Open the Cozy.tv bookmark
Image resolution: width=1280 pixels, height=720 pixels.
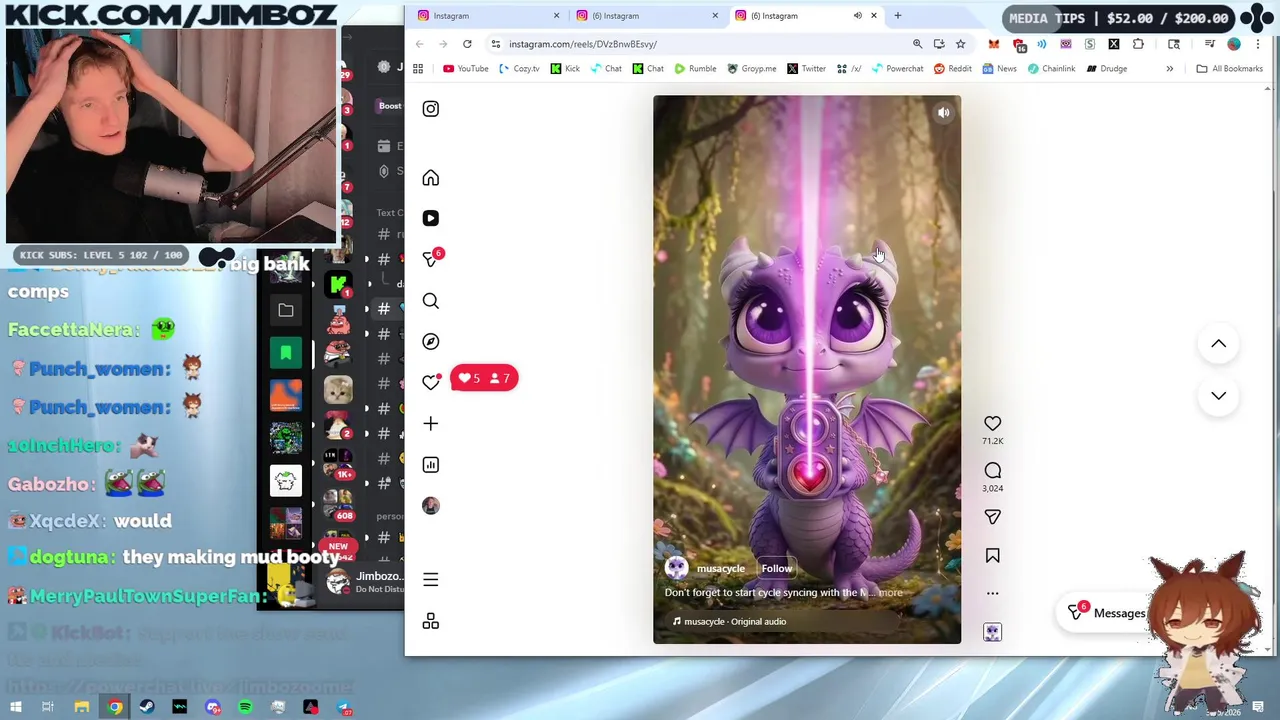click(519, 69)
